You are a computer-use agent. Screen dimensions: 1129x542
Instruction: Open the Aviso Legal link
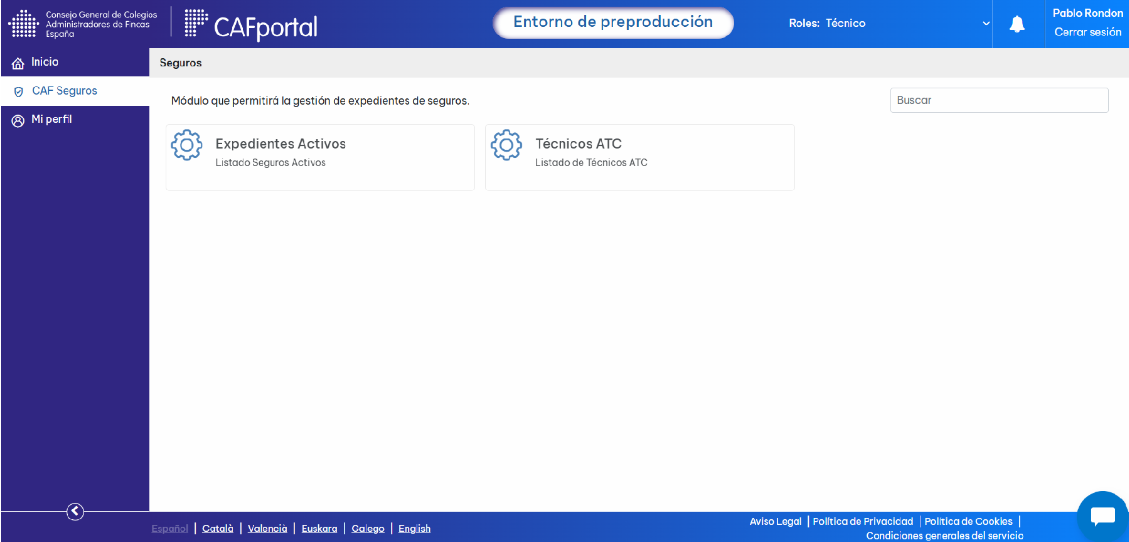(x=775, y=521)
